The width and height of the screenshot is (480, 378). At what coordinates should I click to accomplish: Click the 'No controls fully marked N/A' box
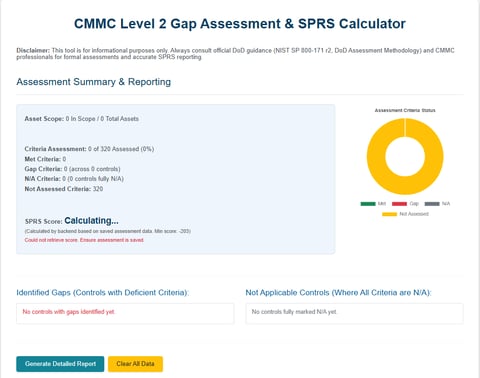pos(354,313)
